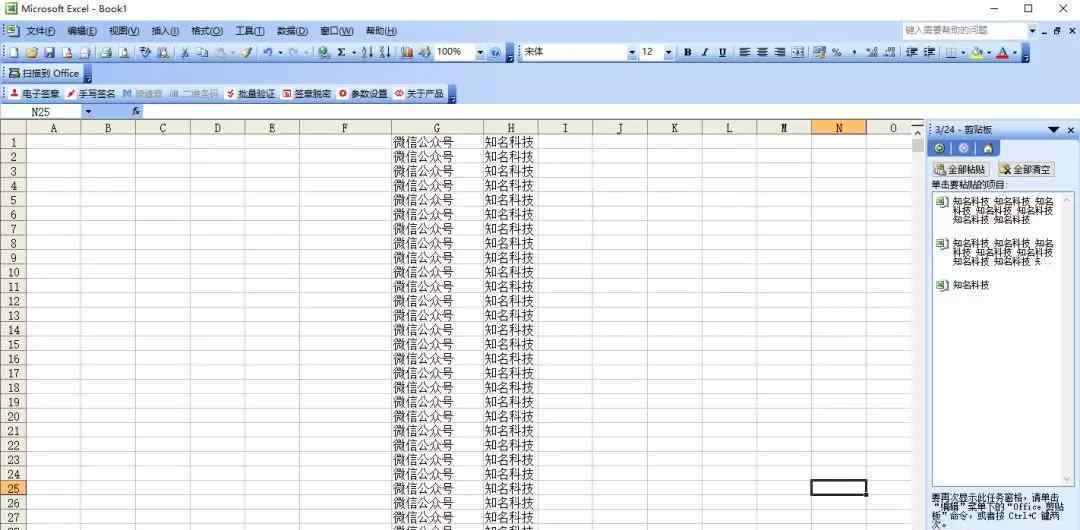This screenshot has height=530, width=1080.
Task: Open Print Preview from the toolbar
Action: (x=124, y=52)
